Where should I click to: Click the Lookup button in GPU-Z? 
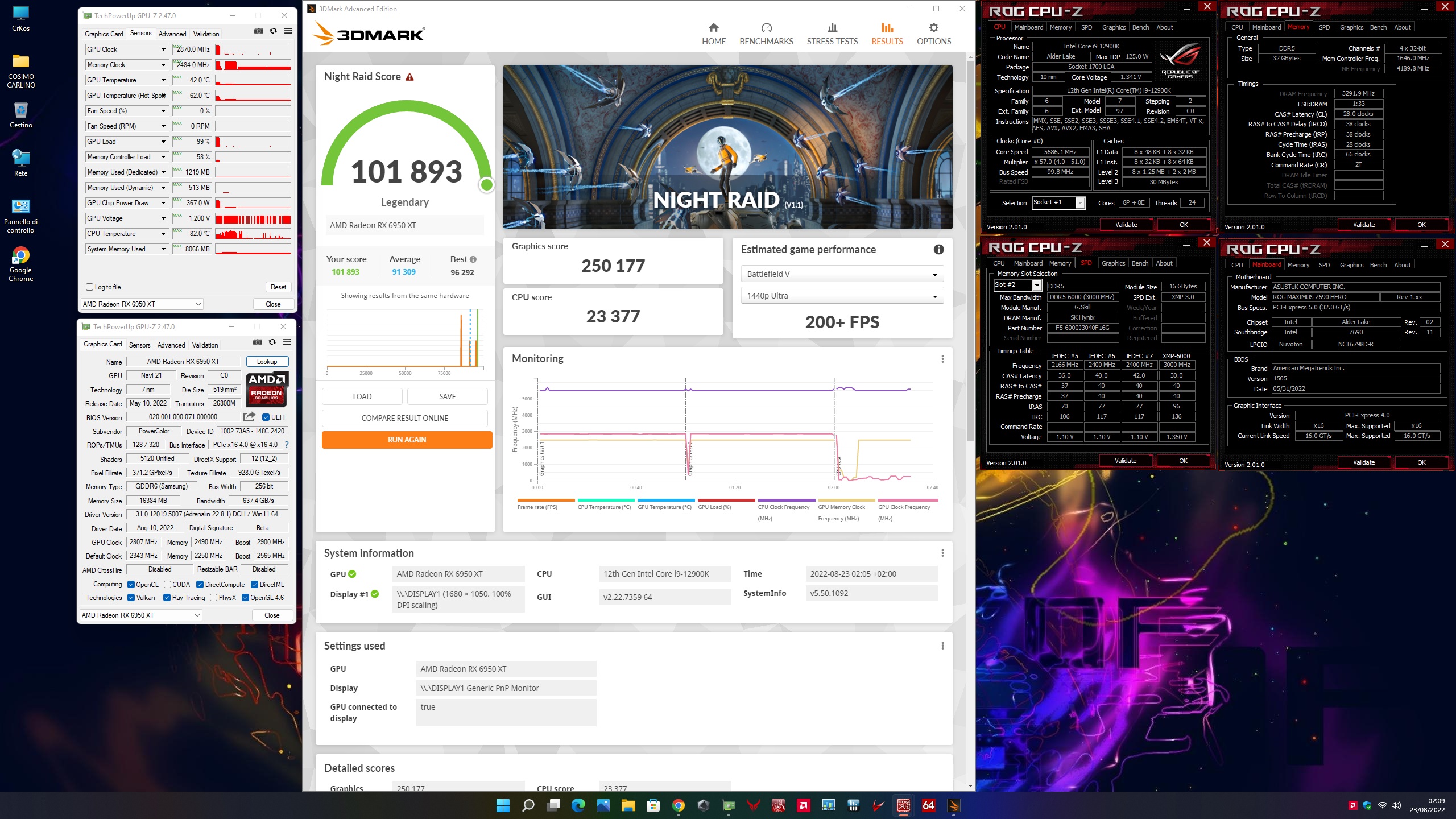pyautogui.click(x=267, y=362)
